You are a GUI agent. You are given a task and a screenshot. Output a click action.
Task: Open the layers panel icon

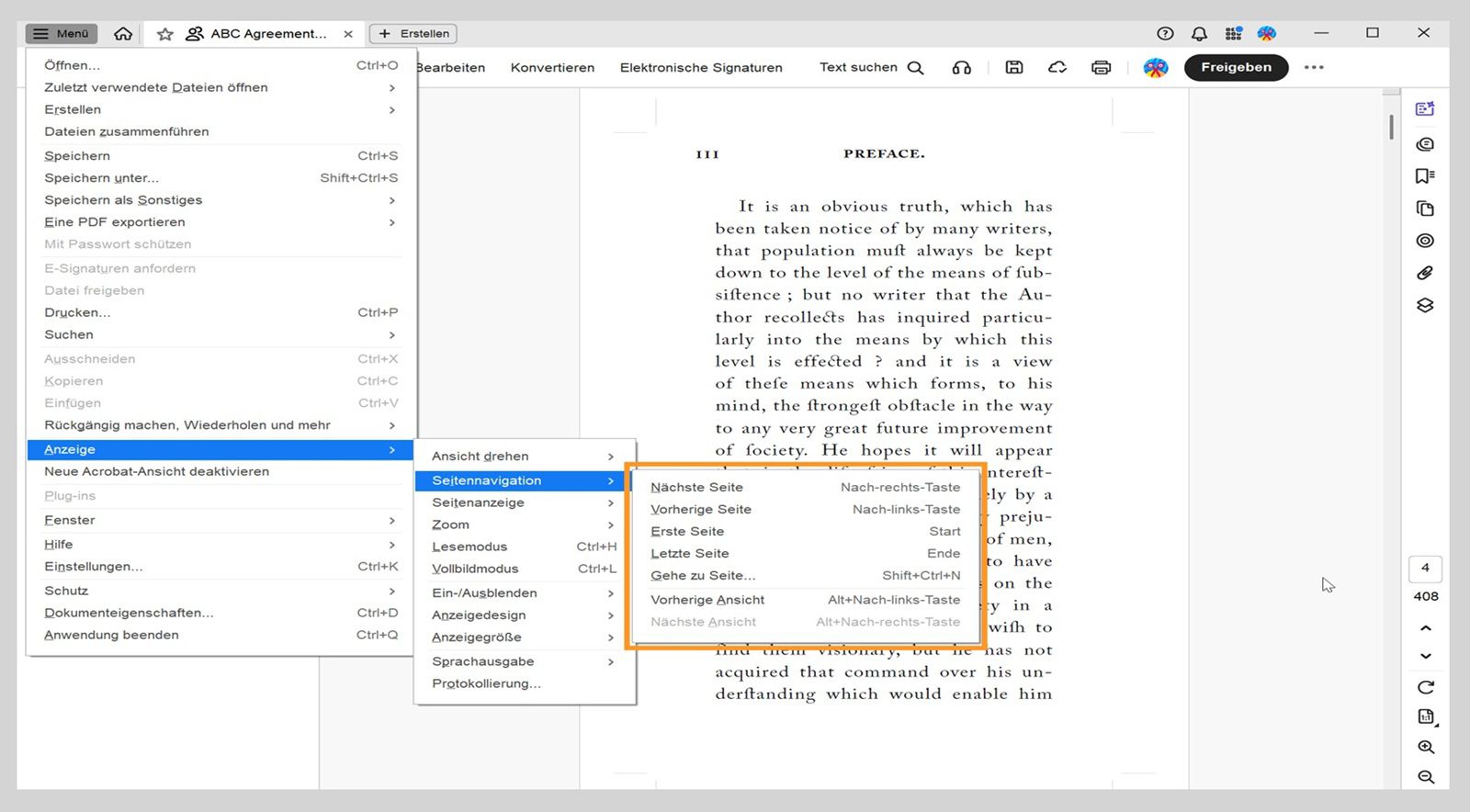click(1425, 305)
